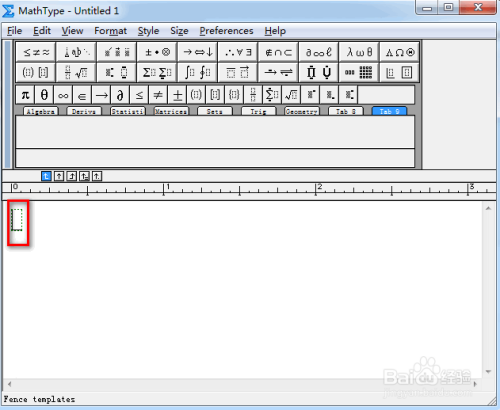
Task: Select the center-justified tab stop
Action: click(59, 176)
